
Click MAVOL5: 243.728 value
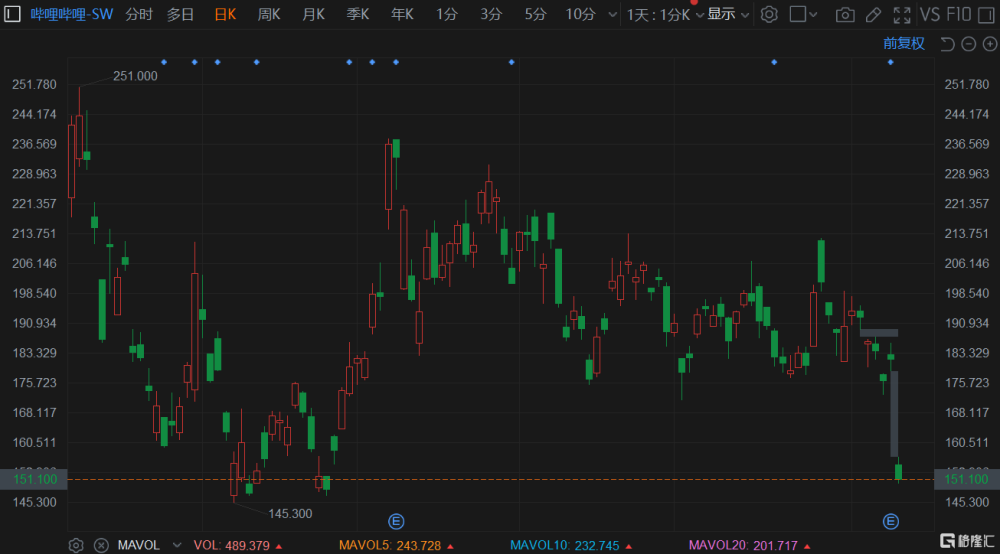pos(390,546)
